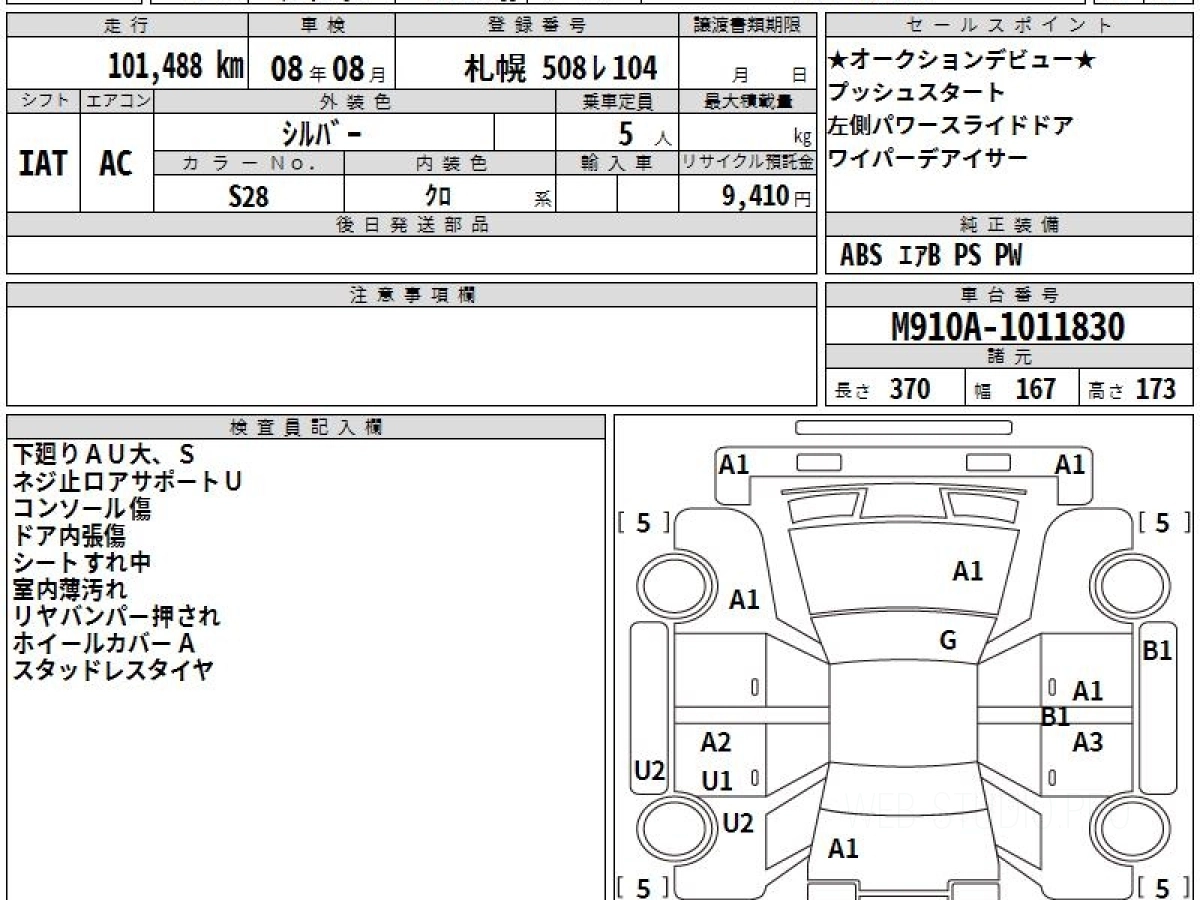Click the empty 注意事項欄 notes box
This screenshot has height=900, width=1200.
click(411, 356)
